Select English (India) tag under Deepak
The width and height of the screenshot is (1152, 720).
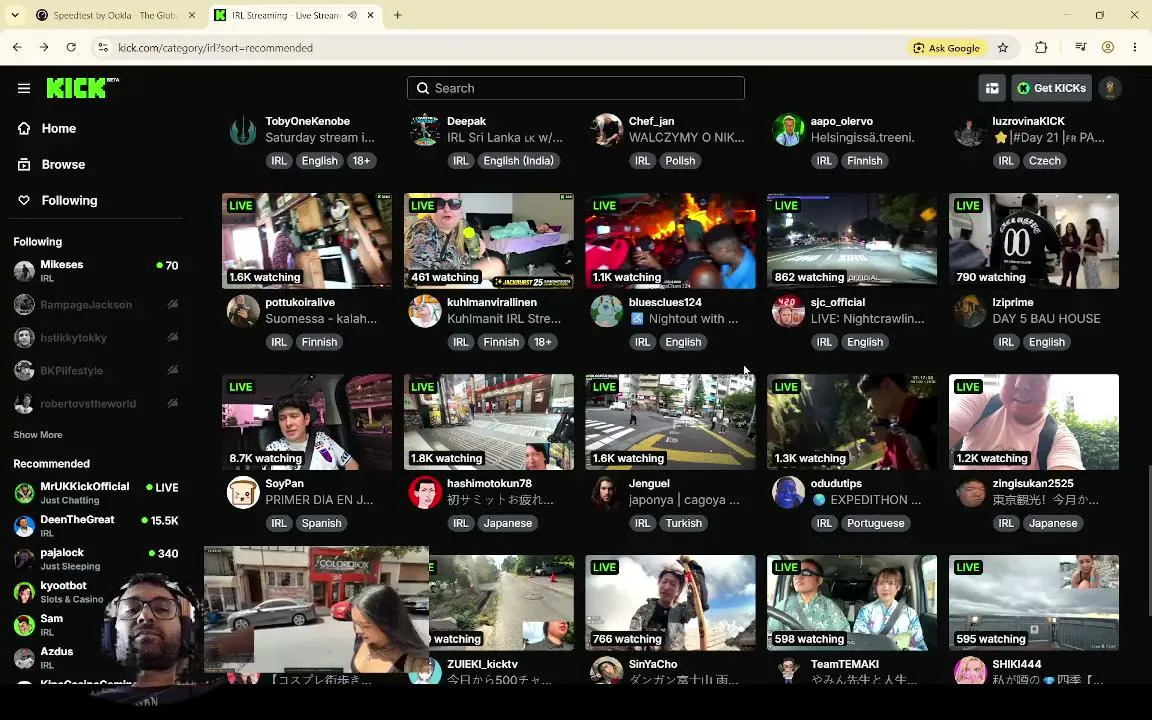point(519,161)
